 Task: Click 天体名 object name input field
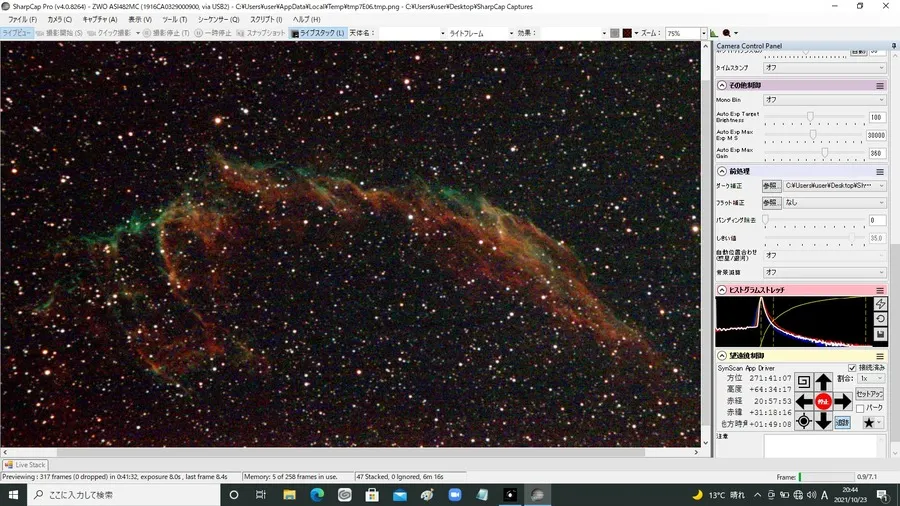412,33
